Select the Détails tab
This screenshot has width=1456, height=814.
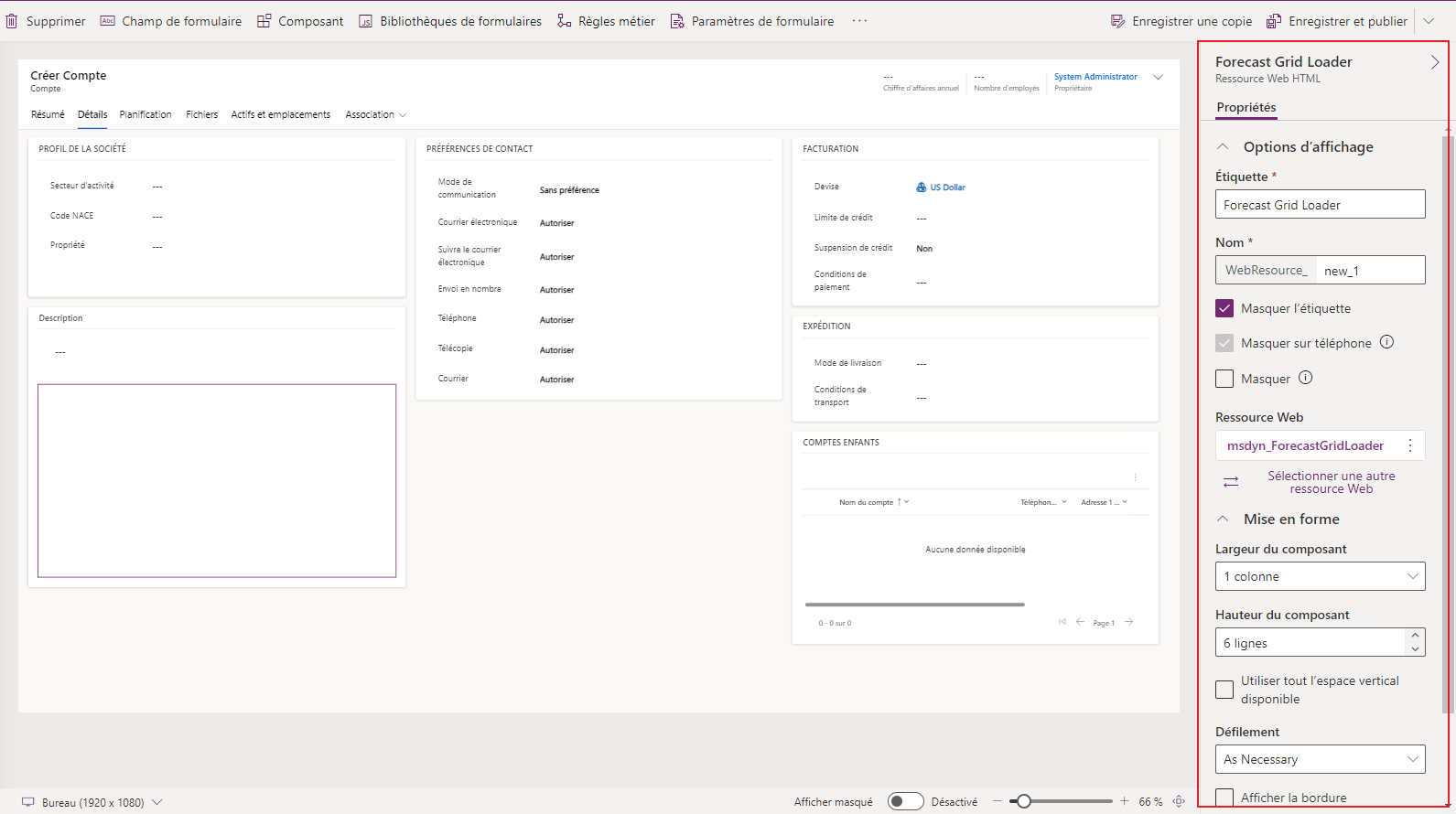(92, 114)
